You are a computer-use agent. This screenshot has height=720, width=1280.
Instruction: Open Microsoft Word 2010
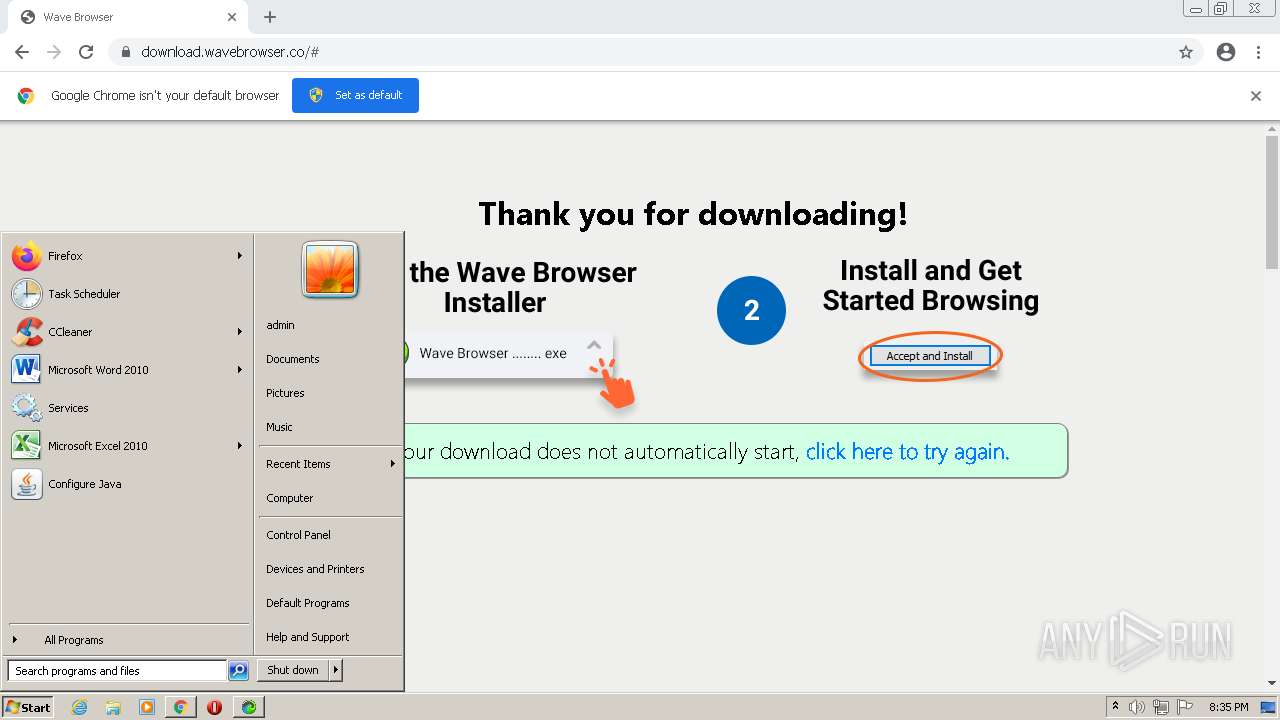pyautogui.click(x=128, y=370)
